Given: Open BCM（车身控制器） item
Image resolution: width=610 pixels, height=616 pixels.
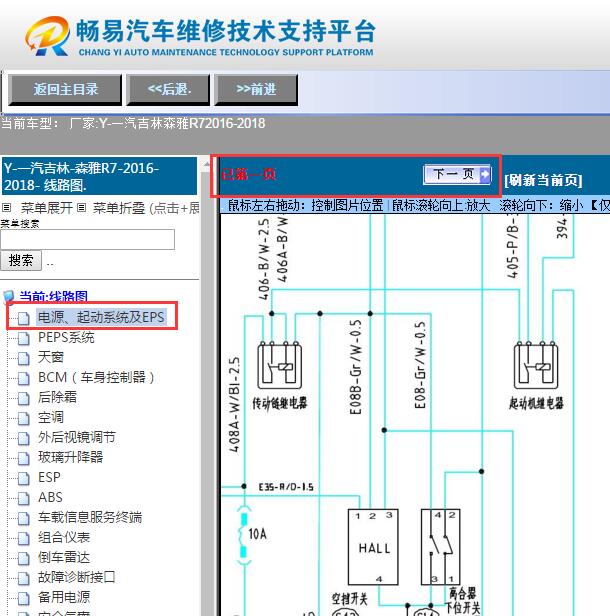Looking at the screenshot, I should tap(96, 378).
